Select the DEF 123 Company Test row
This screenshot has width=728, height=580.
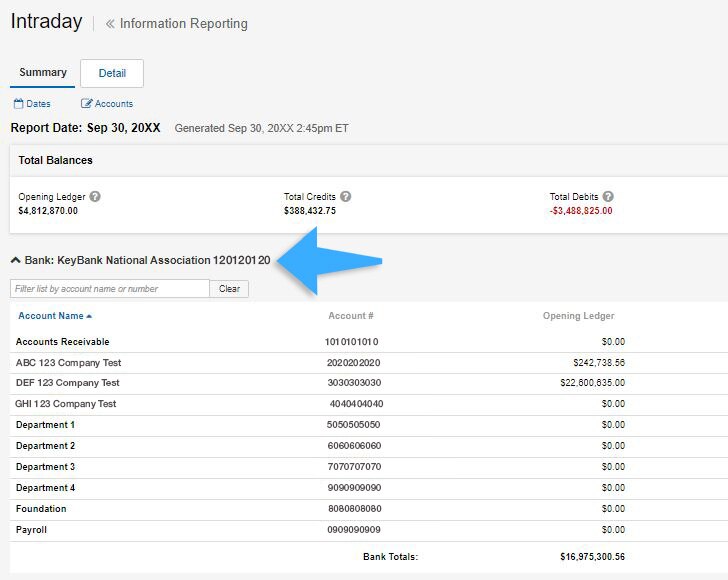(x=67, y=383)
